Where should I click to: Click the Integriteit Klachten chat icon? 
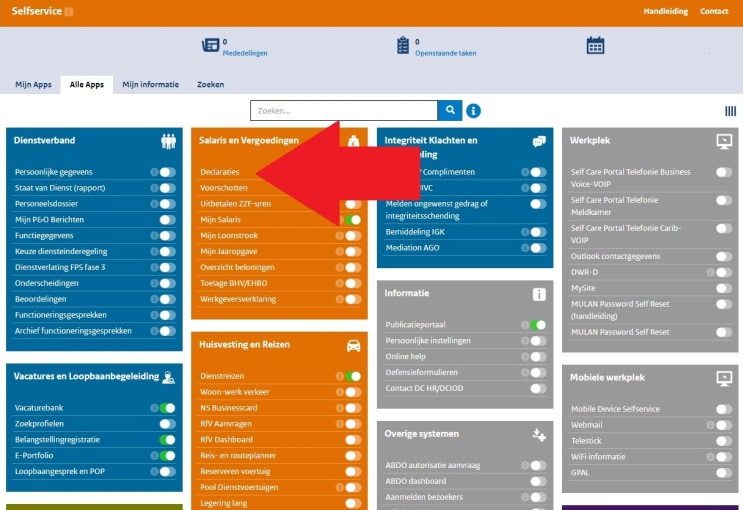[x=539, y=141]
